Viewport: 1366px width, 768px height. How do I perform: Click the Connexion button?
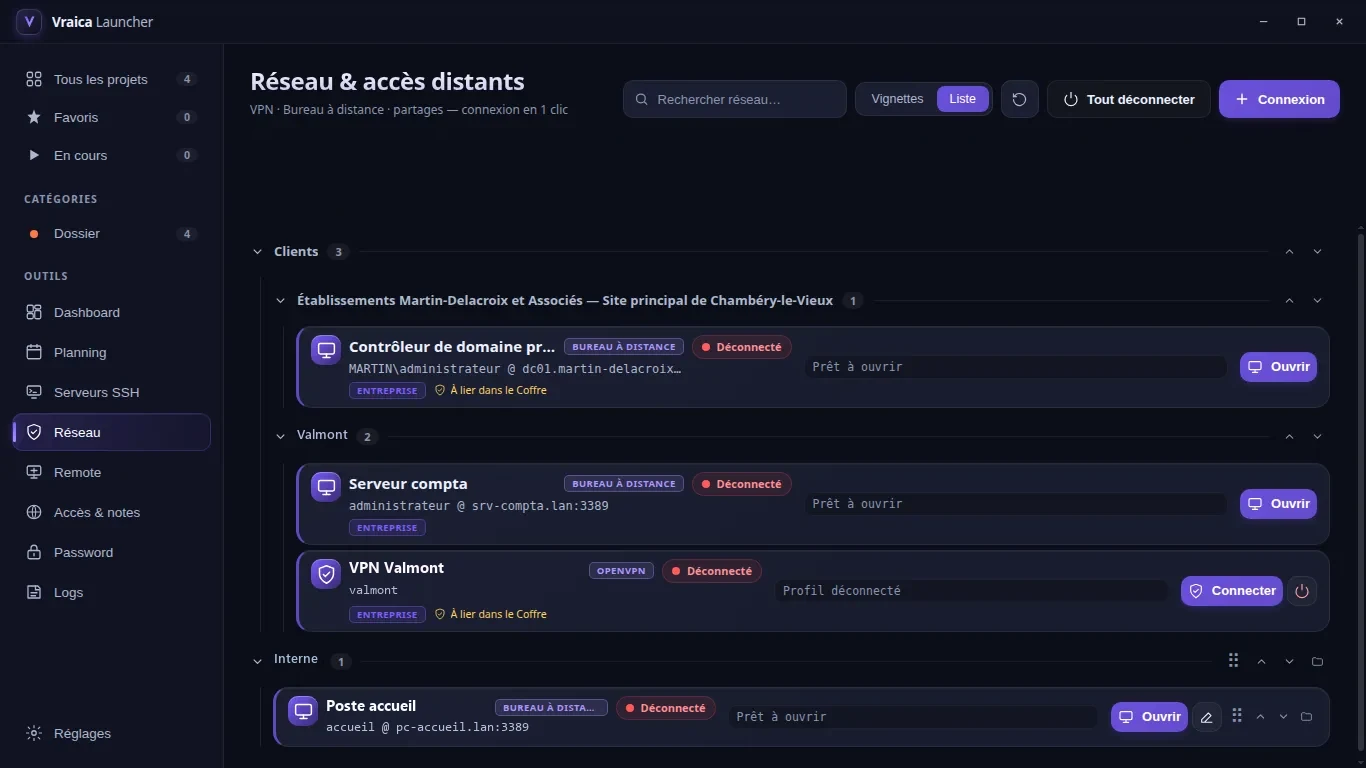click(1279, 99)
